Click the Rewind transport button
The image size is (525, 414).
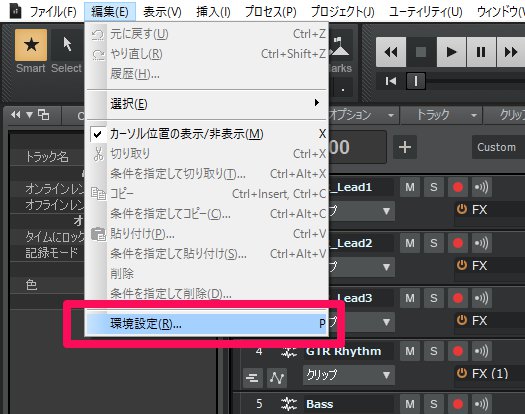point(391,52)
